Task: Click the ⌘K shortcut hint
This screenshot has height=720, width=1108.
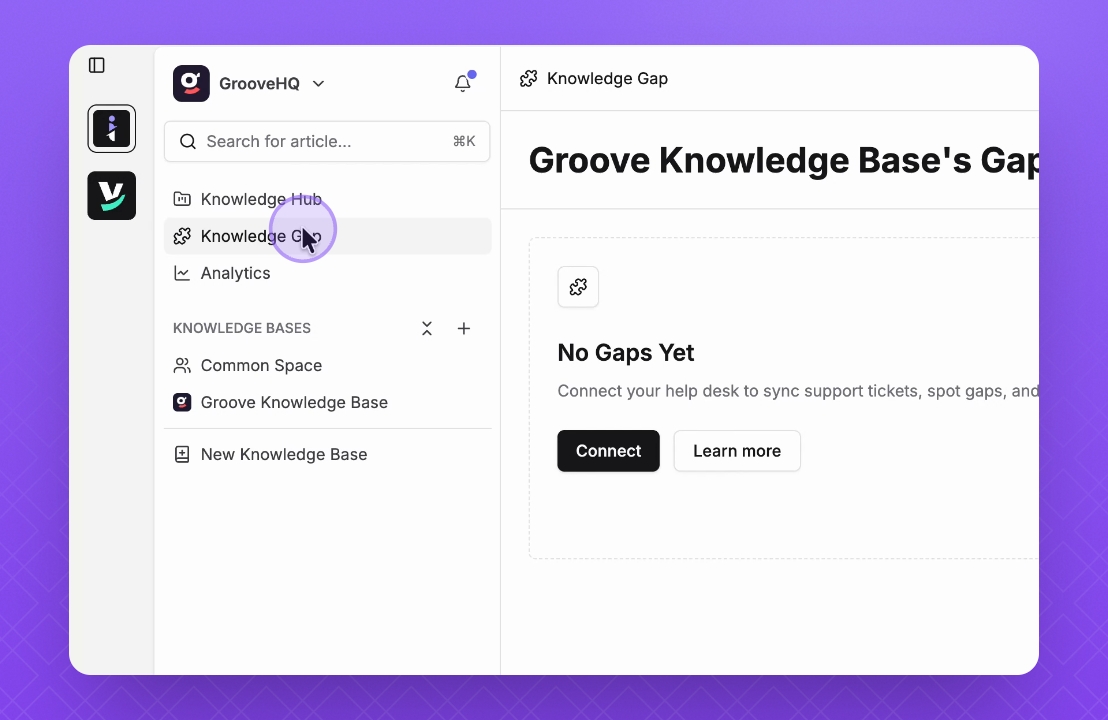Action: [x=464, y=141]
